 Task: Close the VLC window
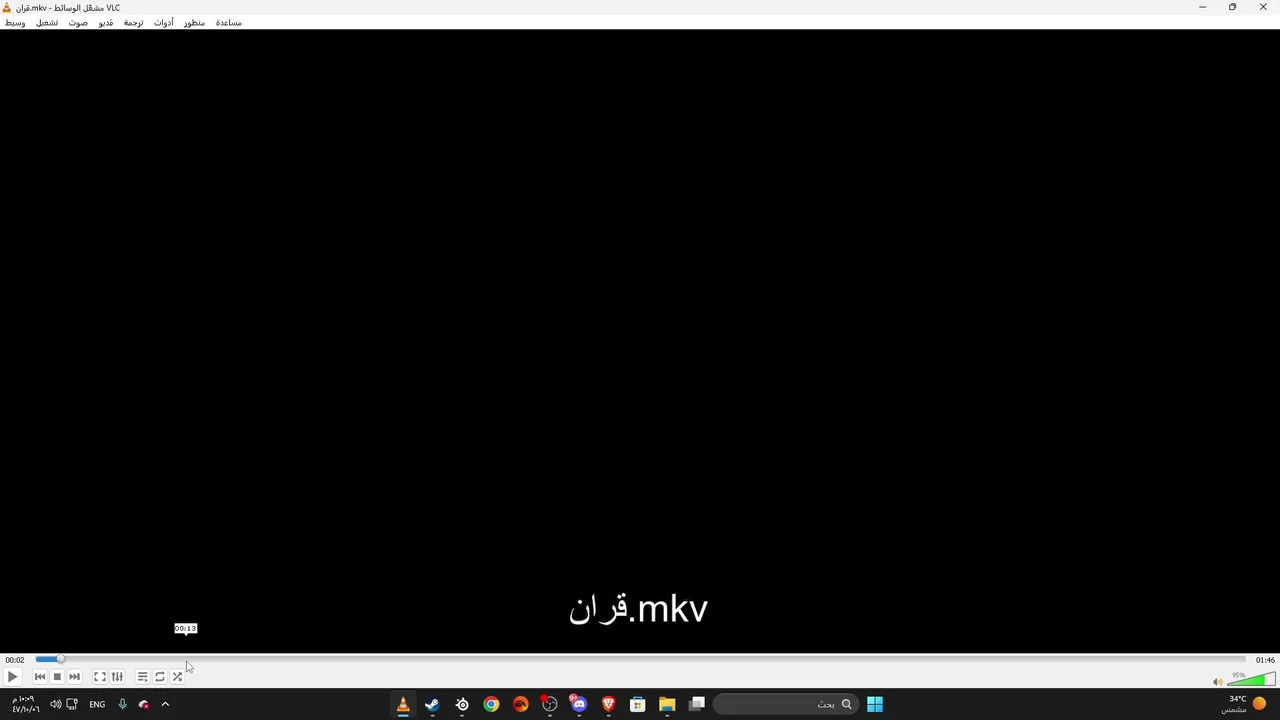(1263, 7)
